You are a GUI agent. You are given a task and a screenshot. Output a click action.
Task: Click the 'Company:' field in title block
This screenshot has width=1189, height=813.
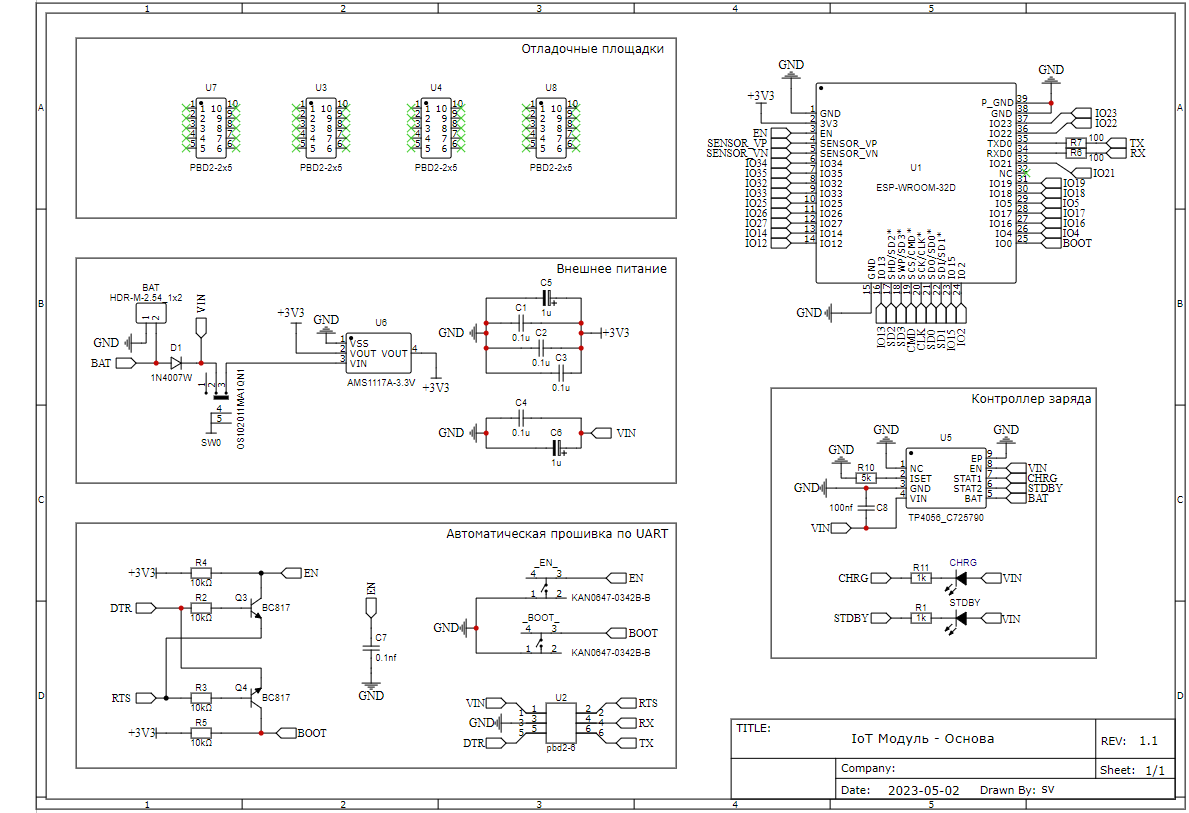point(867,768)
